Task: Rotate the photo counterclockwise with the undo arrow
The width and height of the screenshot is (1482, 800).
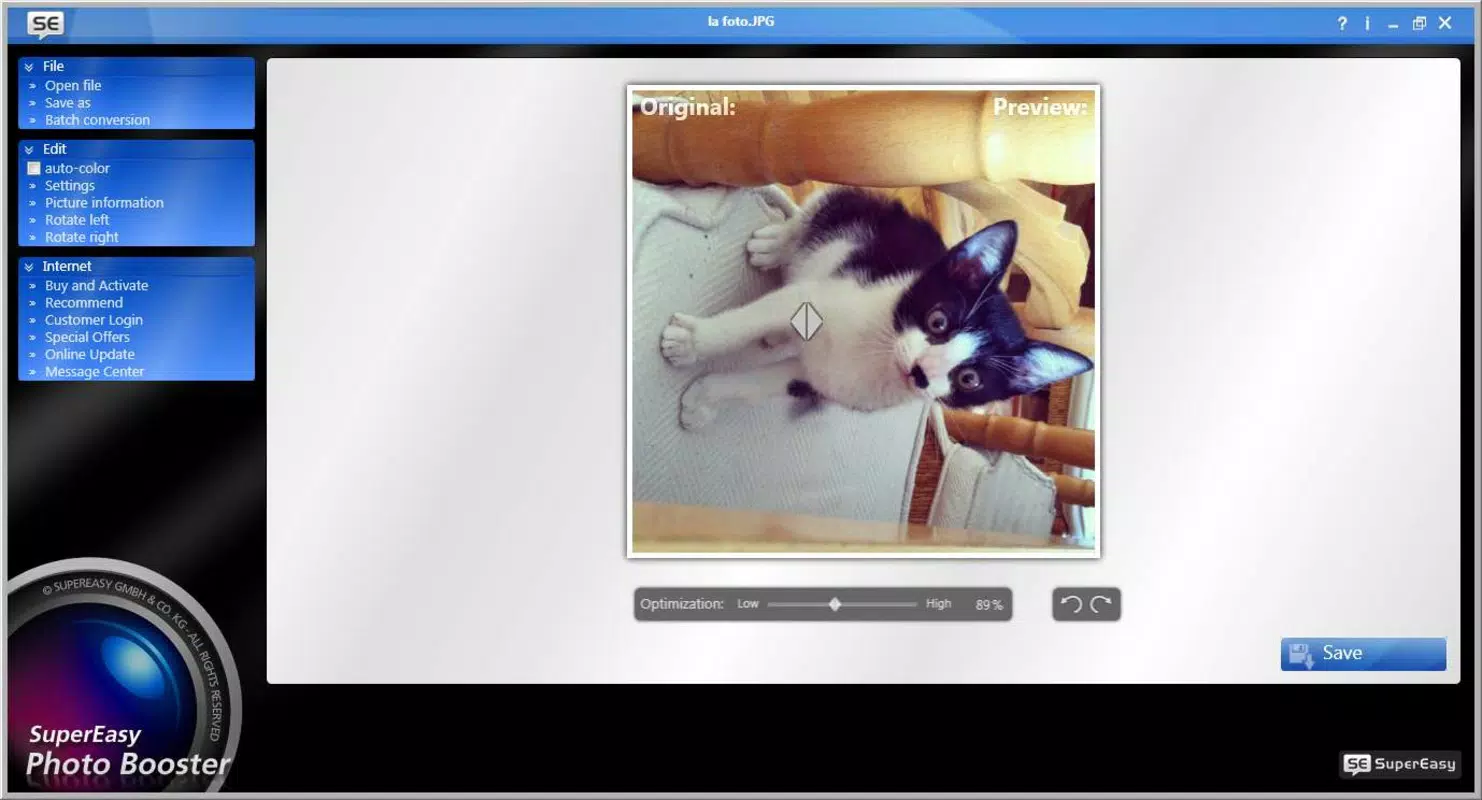Action: click(x=1071, y=604)
